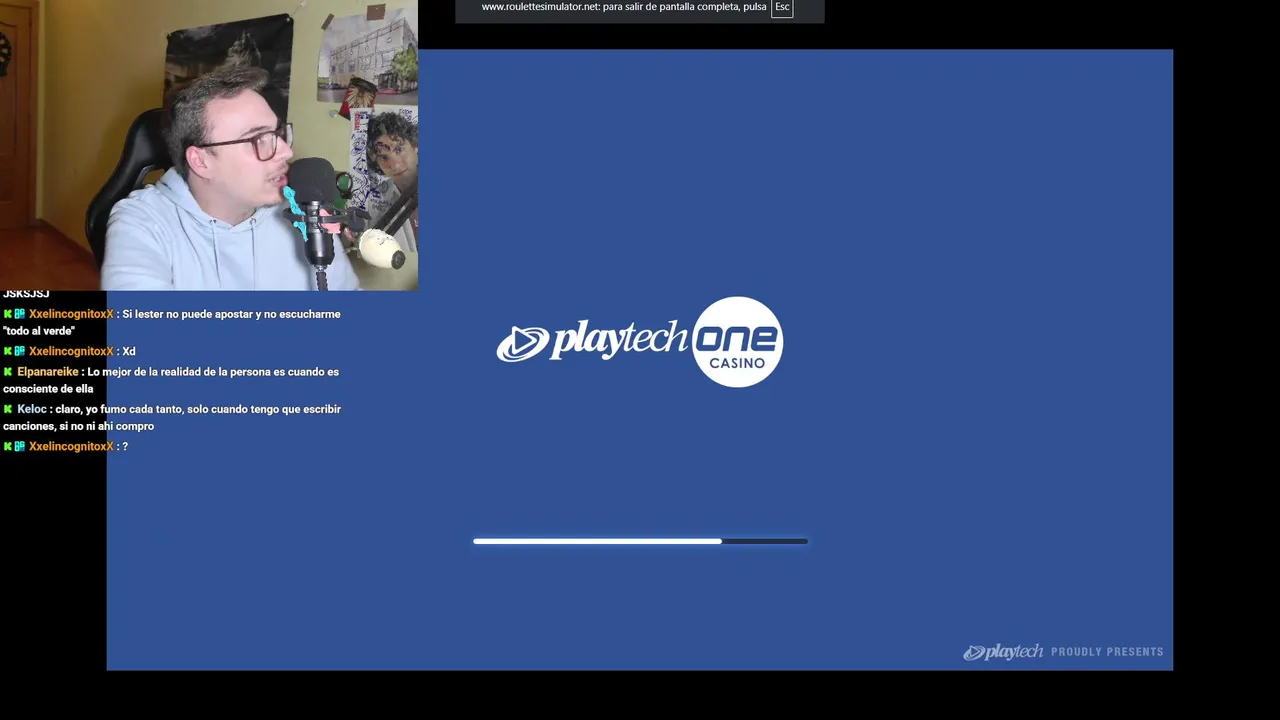Click the green badge next to Keloc
The height and width of the screenshot is (720, 1280).
[x=8, y=409]
